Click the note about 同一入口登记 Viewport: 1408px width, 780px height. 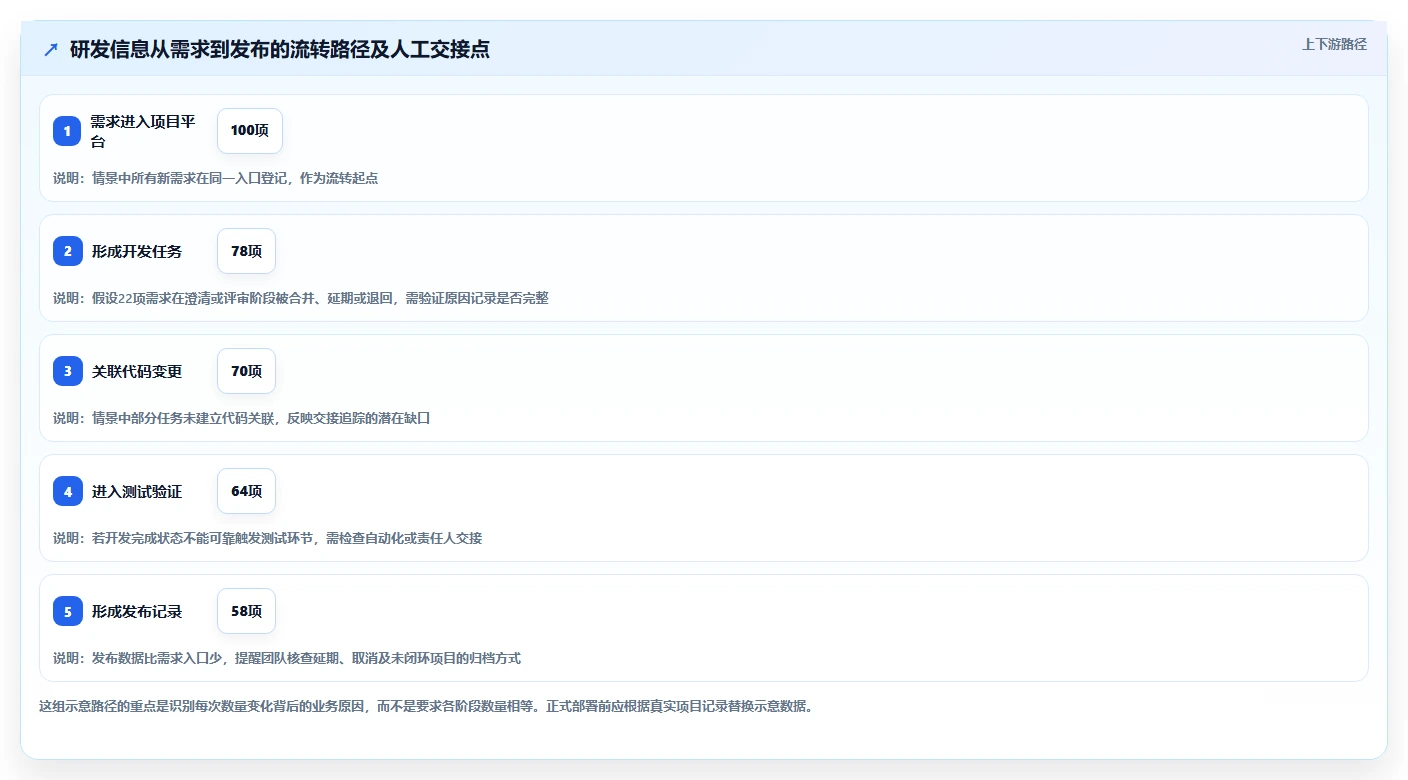tap(215, 178)
